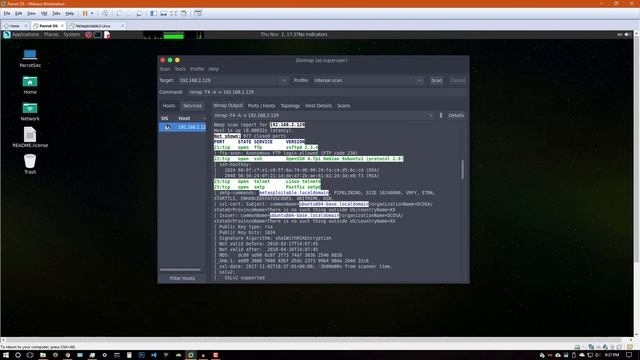Click the Cancel button
The height and width of the screenshot is (360, 640).
[x=458, y=80]
